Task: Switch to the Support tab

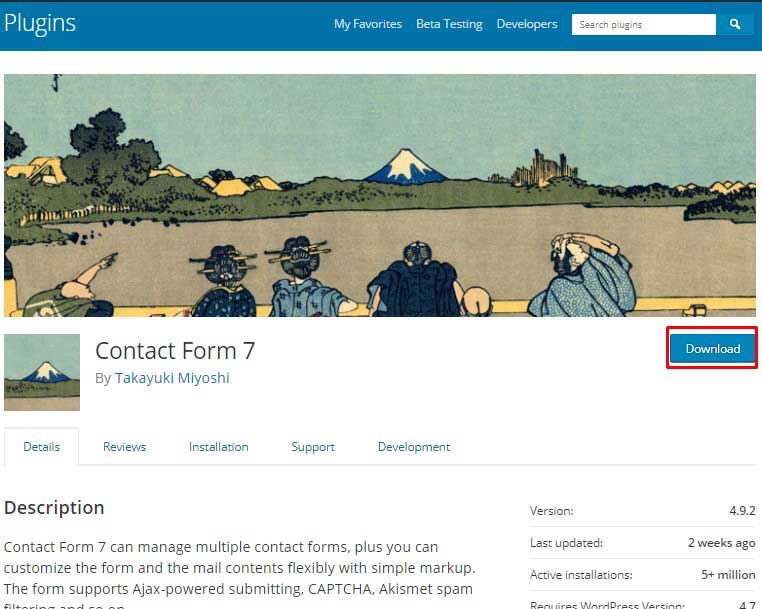Action: click(x=313, y=447)
